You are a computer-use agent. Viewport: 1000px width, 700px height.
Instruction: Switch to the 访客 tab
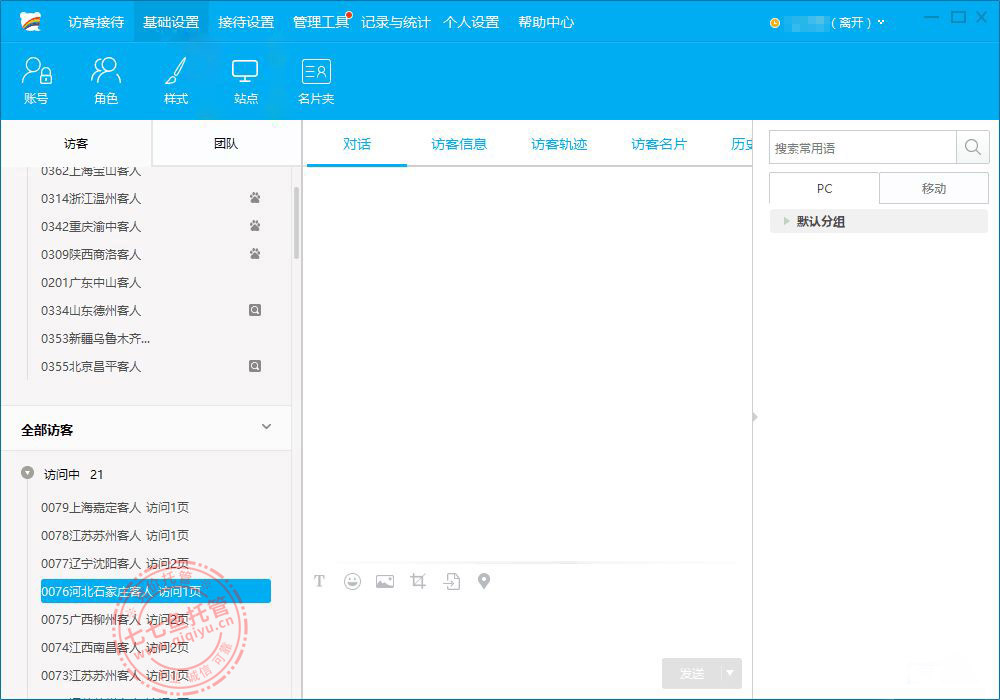pos(76,143)
